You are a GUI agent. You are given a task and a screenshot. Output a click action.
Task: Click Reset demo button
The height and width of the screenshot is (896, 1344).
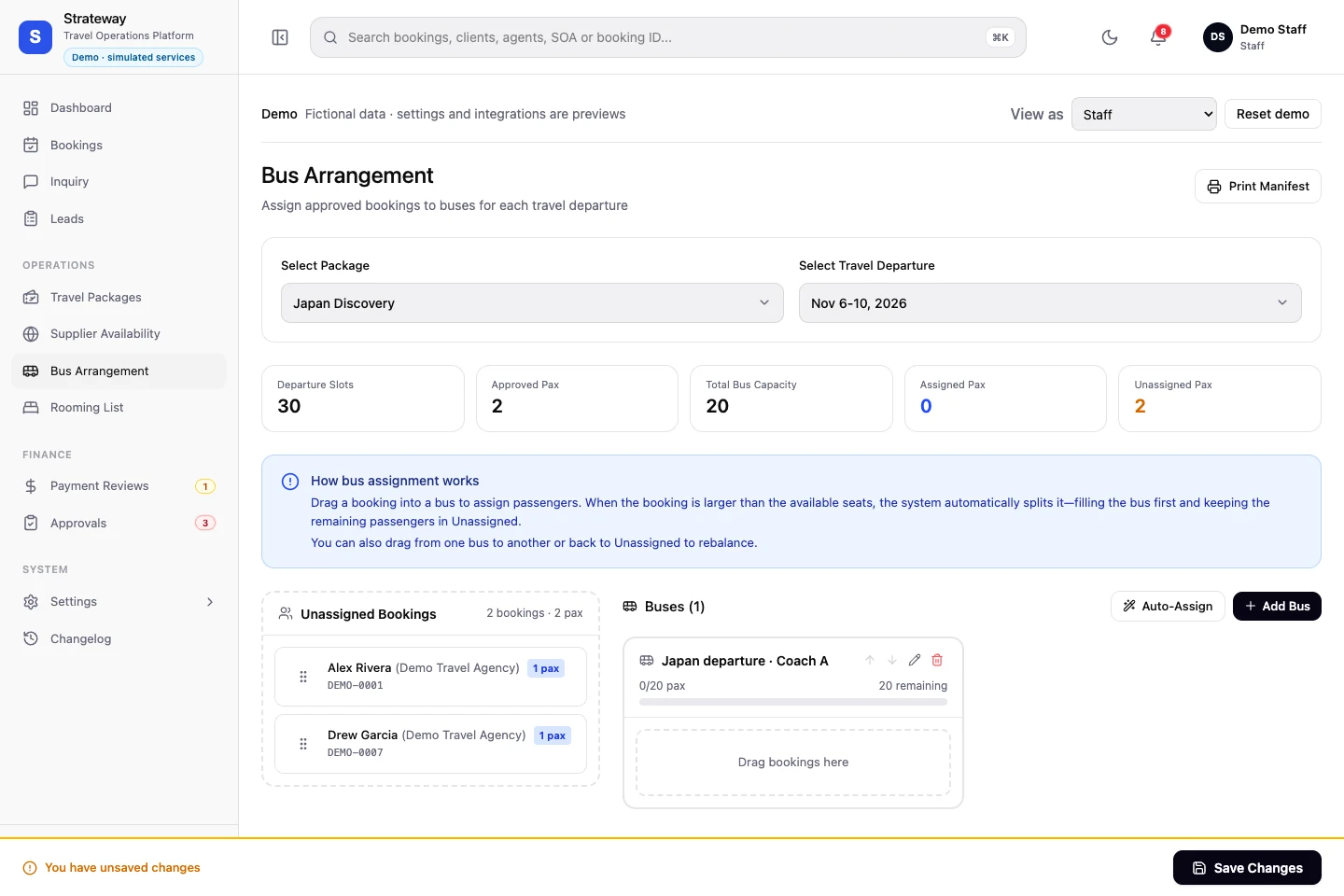[x=1273, y=114]
